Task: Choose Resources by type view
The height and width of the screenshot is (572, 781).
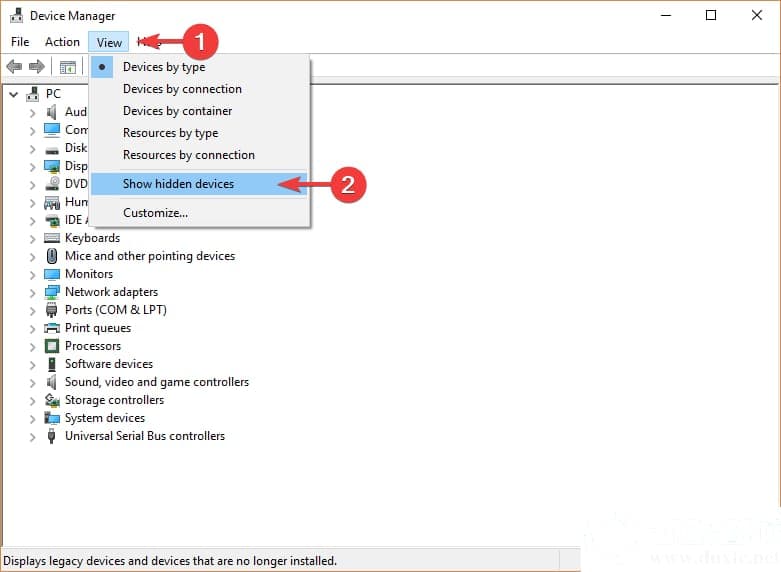Action: click(x=199, y=133)
